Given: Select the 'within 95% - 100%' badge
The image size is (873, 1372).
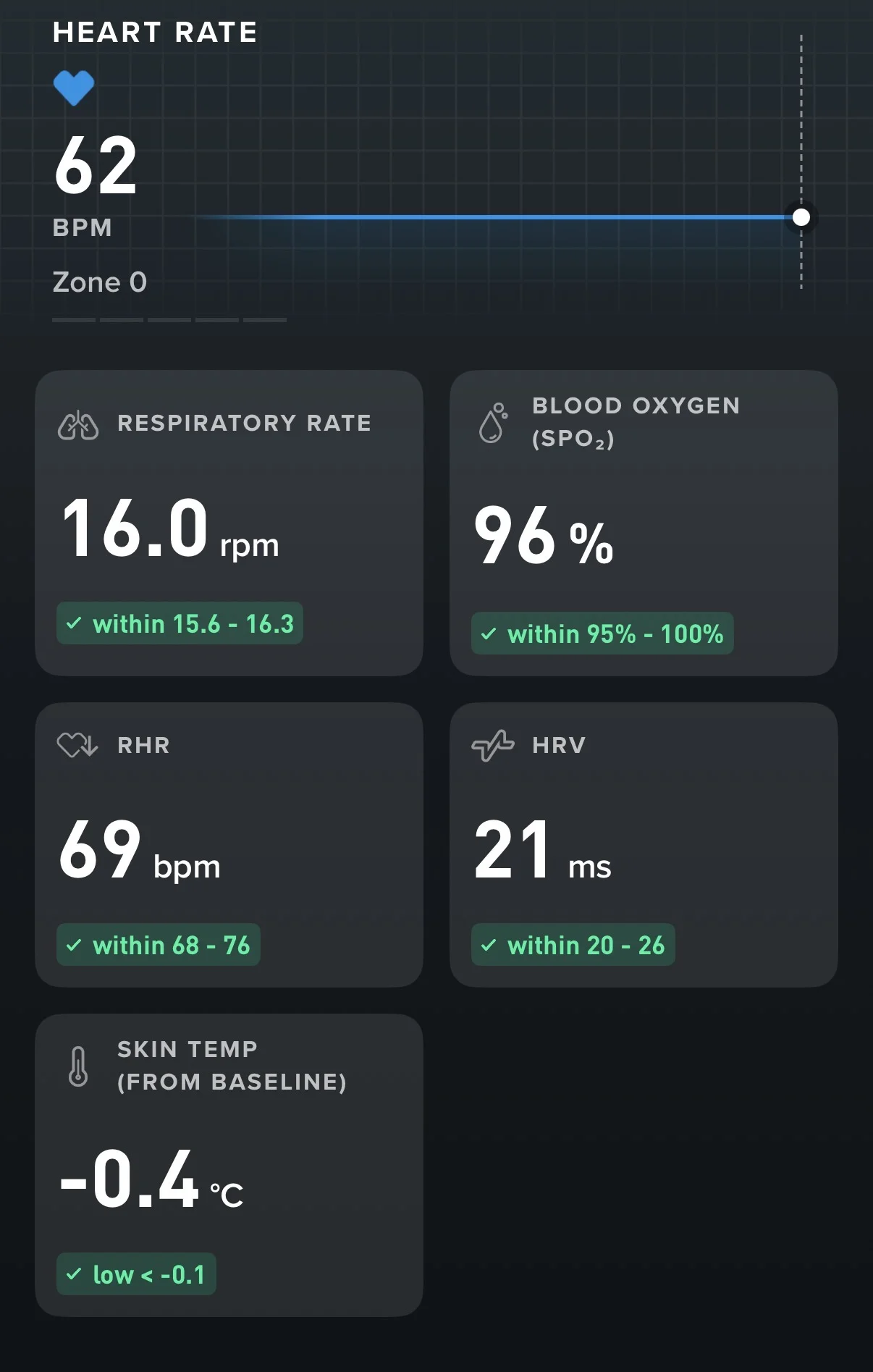Looking at the screenshot, I should tap(602, 634).
